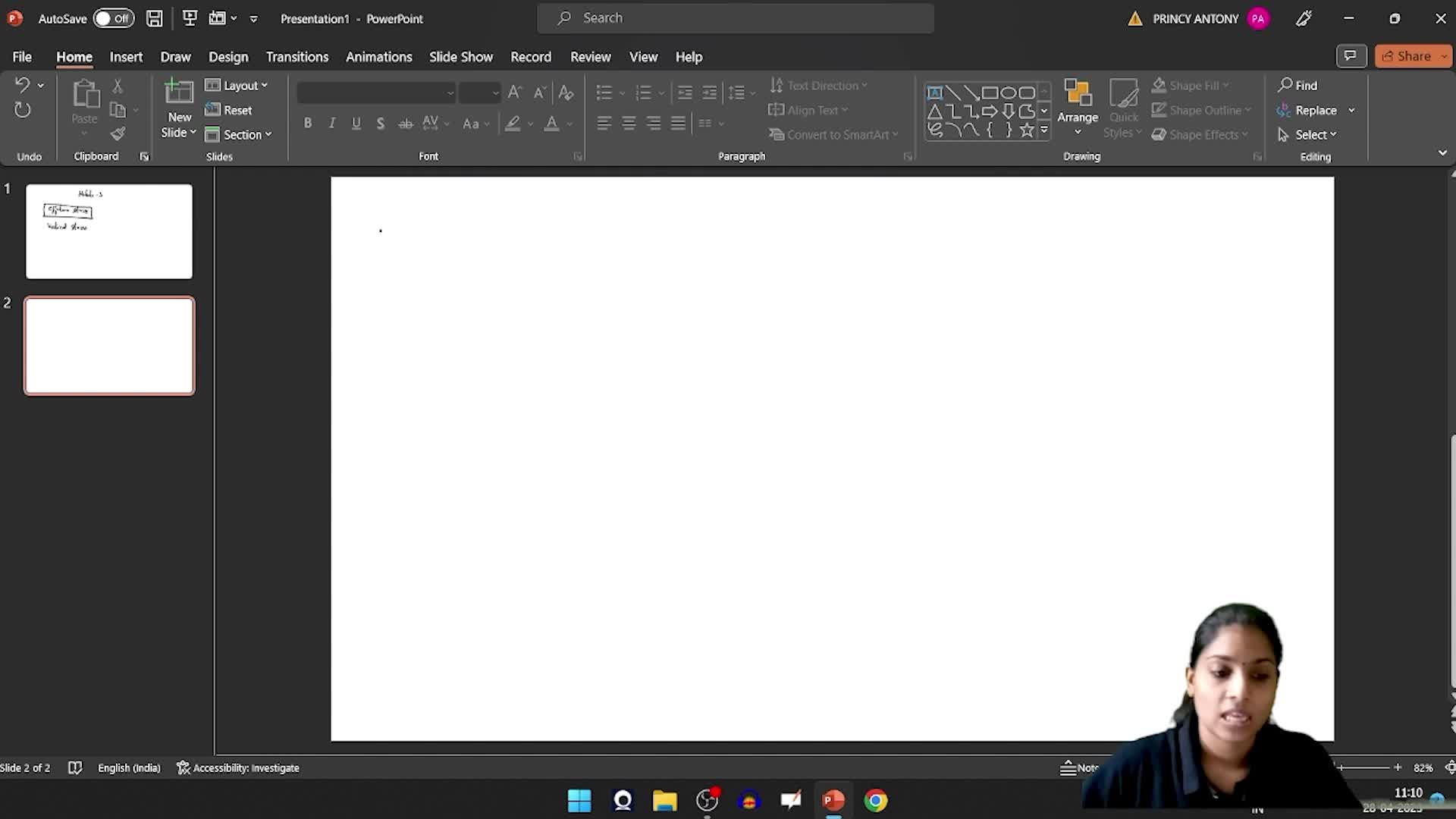Click the Format Painter brush icon
The height and width of the screenshot is (819, 1456).
click(x=118, y=134)
